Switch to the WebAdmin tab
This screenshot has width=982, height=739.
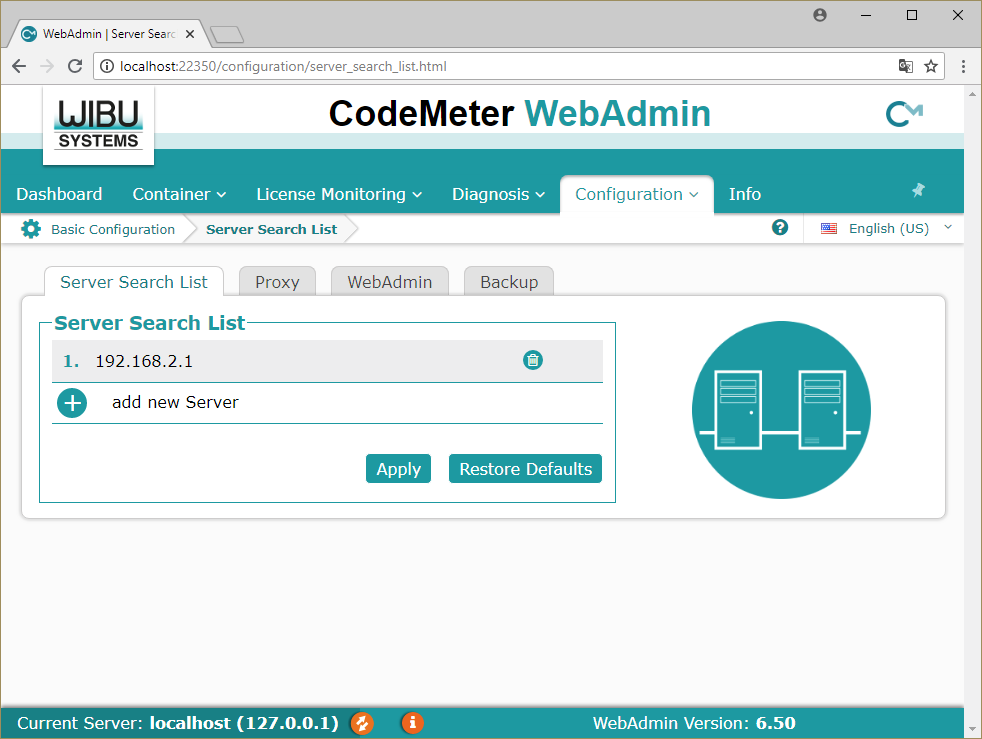(x=390, y=282)
